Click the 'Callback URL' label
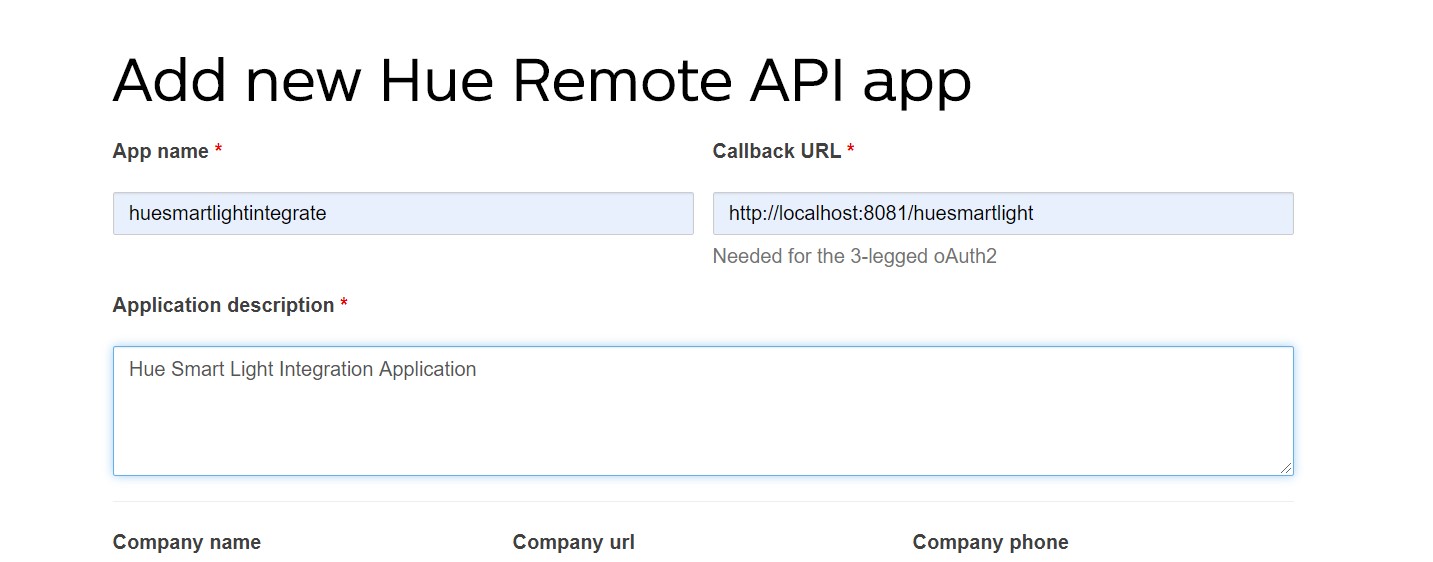1433x562 pixels. pos(777,151)
